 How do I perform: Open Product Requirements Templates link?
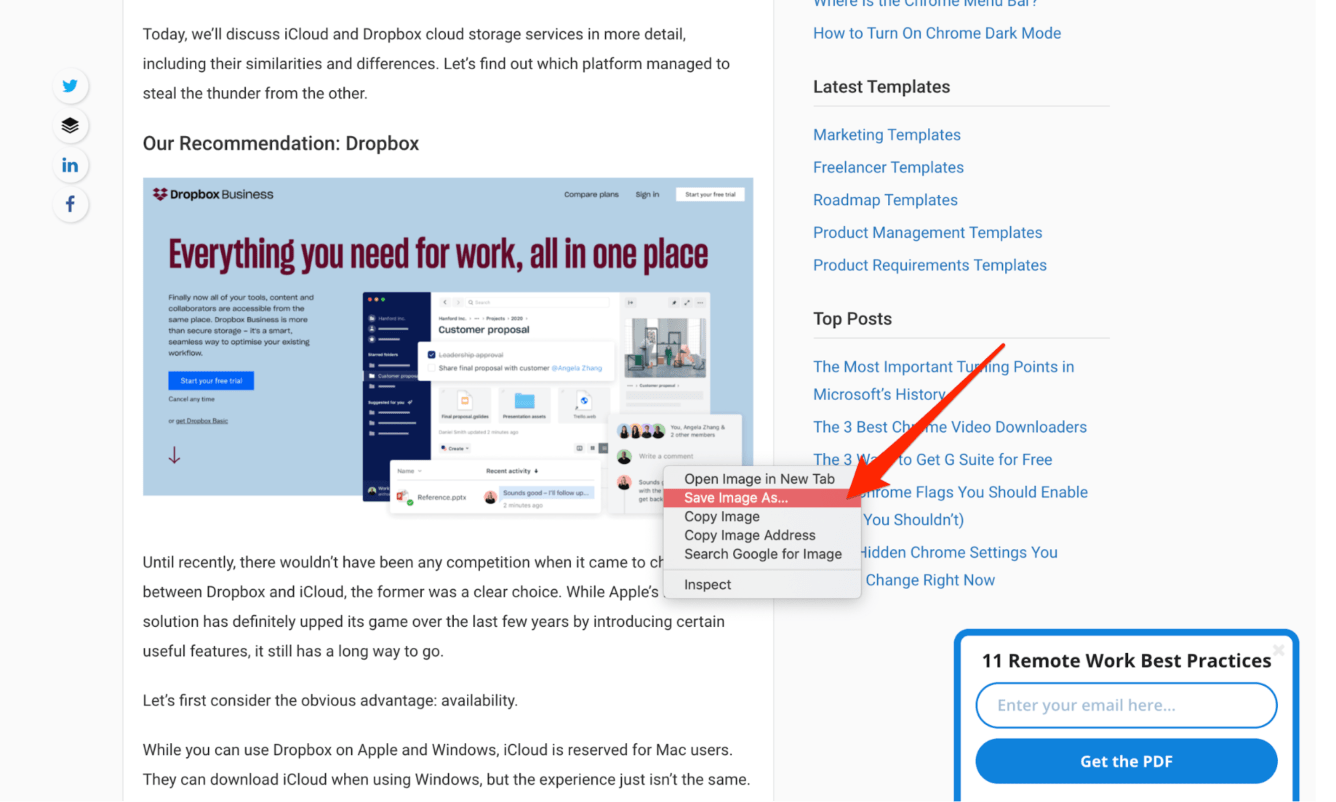click(930, 265)
